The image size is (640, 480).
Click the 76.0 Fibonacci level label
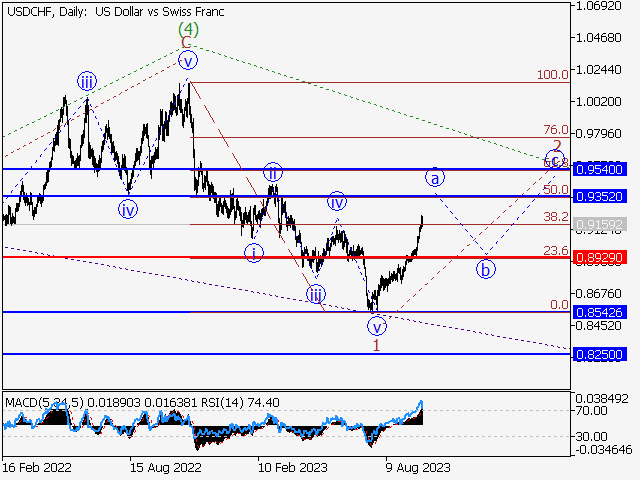click(556, 130)
